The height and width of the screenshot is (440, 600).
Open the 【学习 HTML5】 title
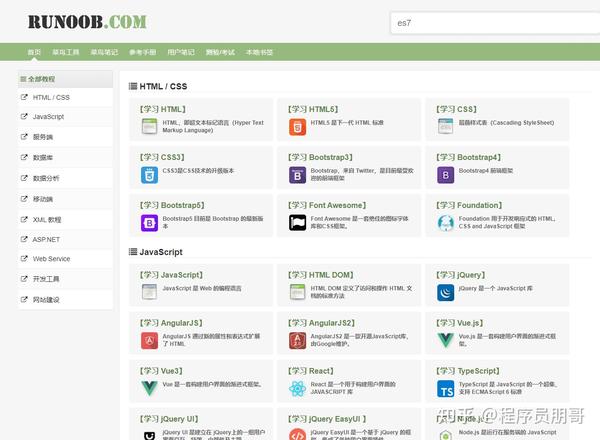coord(313,109)
